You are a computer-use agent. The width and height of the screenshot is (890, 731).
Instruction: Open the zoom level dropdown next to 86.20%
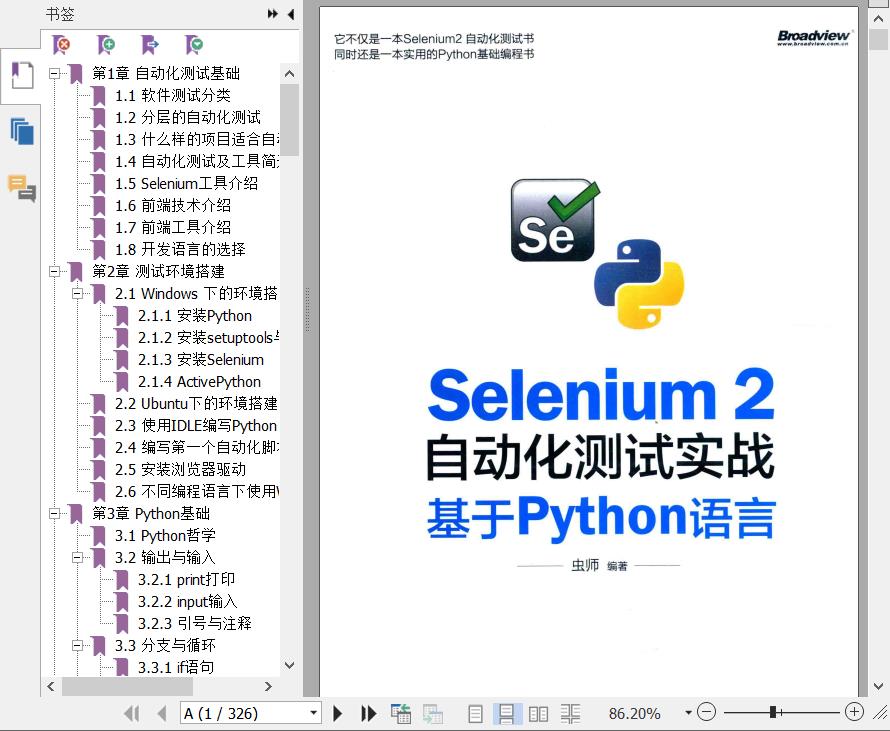coord(688,713)
